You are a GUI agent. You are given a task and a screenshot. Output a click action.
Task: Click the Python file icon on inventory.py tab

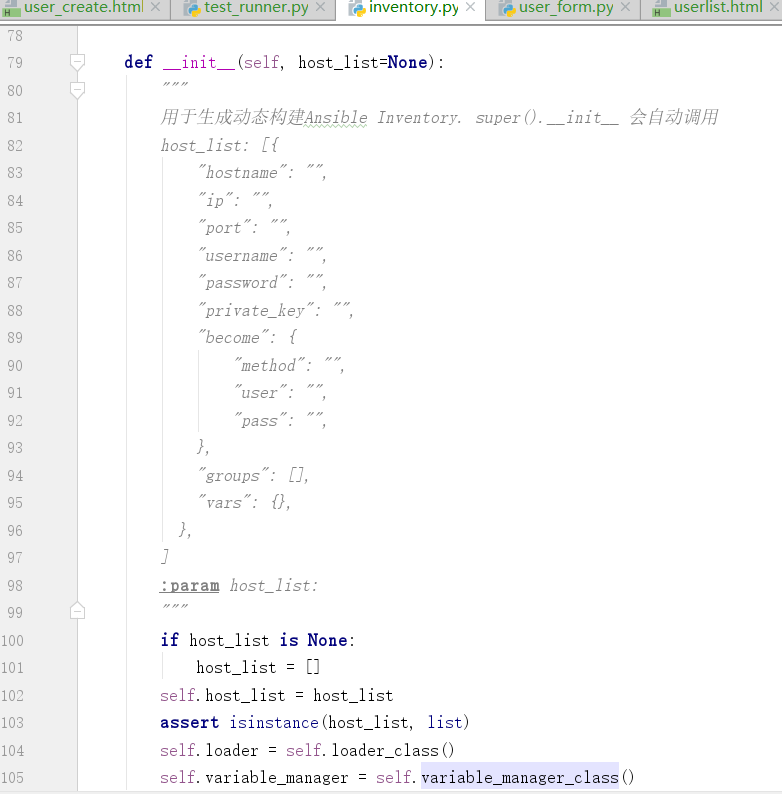(357, 8)
